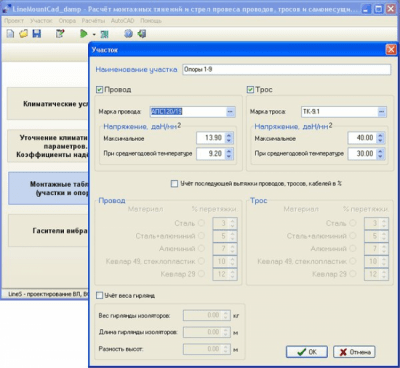The width and height of the screenshot is (400, 368).
Task: Select Сталь radio in Провод group
Action: pyautogui.click(x=201, y=223)
